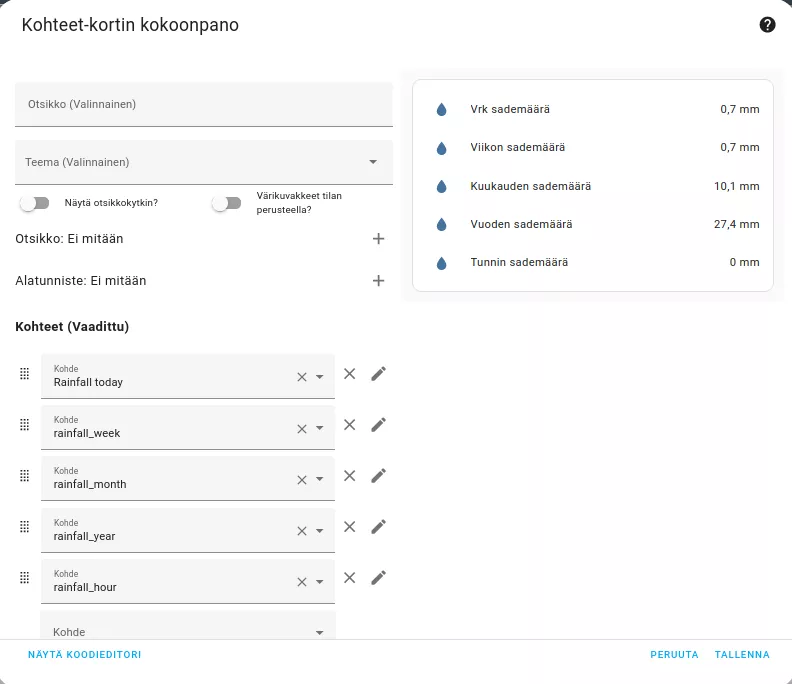The height and width of the screenshot is (684, 792).
Task: Clear the rainfall_hour entity field value
Action: click(x=302, y=582)
